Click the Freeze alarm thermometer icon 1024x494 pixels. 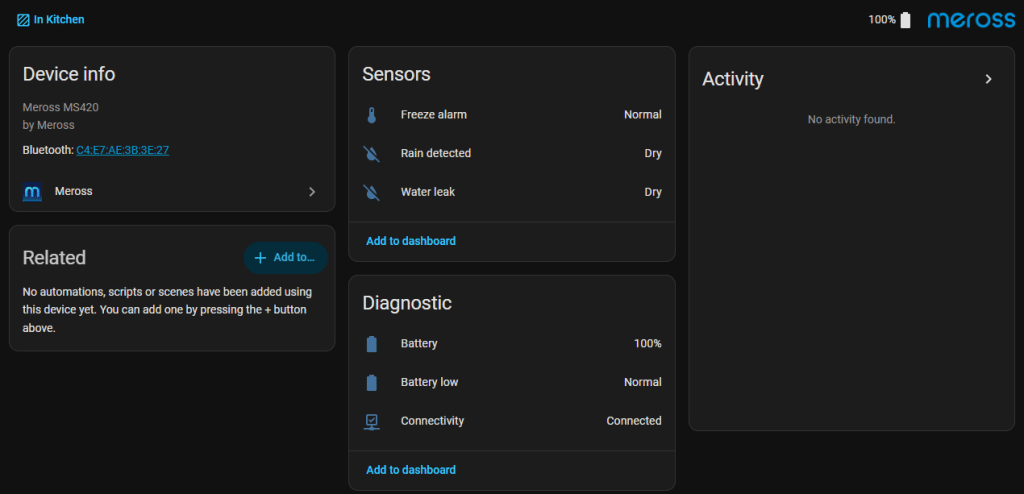coord(372,116)
